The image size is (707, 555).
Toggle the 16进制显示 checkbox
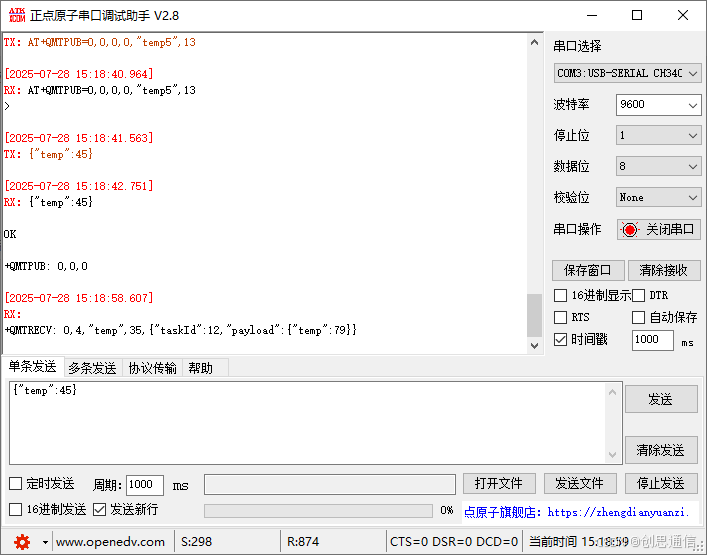tap(560, 296)
